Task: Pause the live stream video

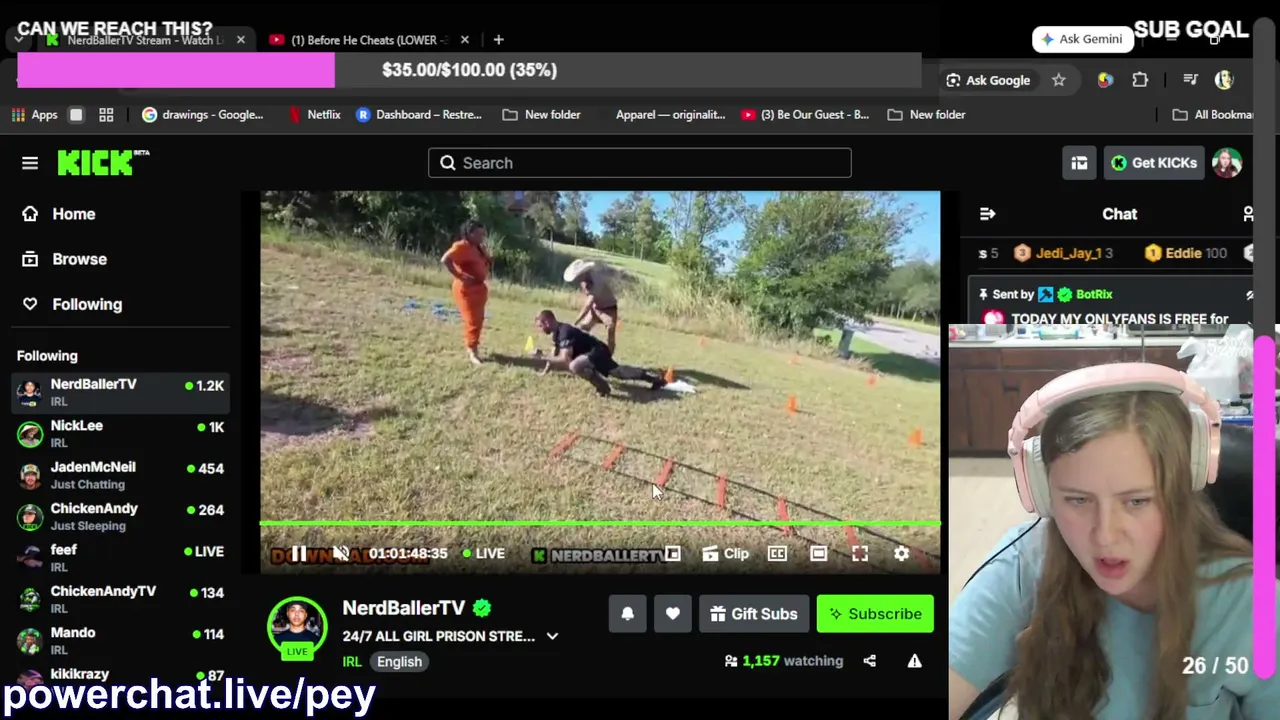Action: [298, 553]
